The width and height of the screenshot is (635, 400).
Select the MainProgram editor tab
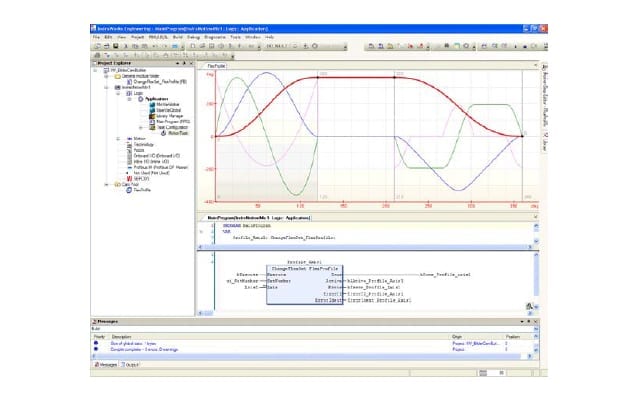click(x=256, y=217)
